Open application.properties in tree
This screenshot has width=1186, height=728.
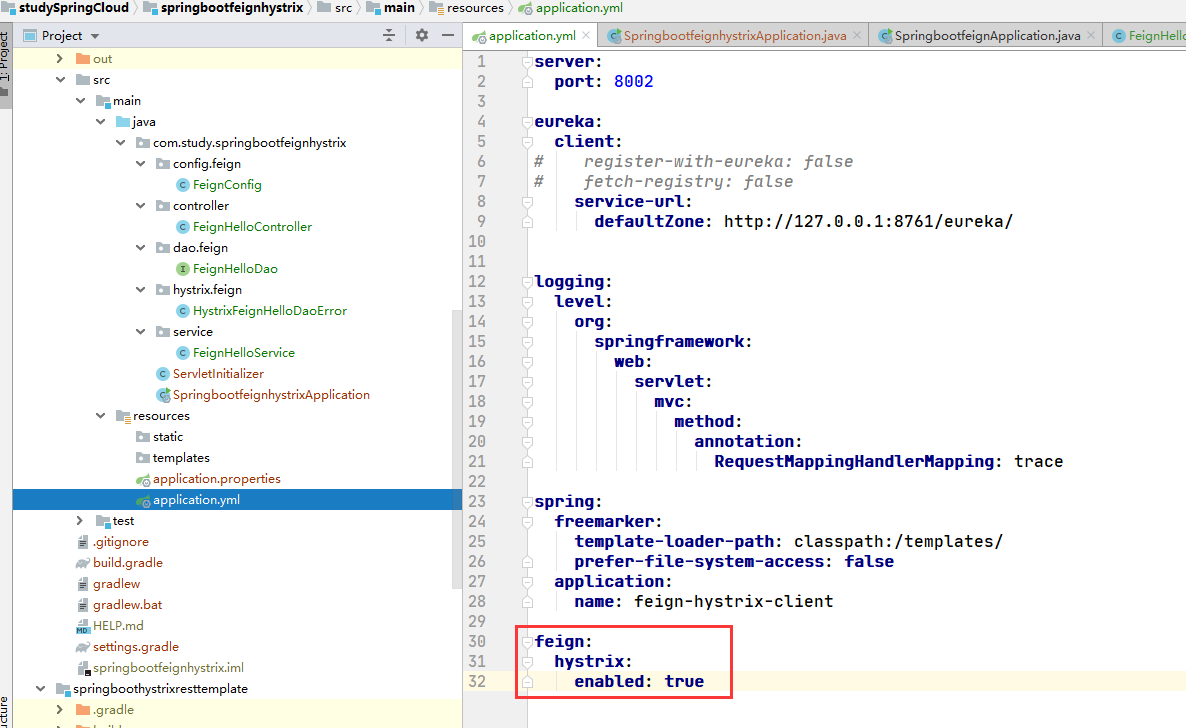click(x=216, y=479)
